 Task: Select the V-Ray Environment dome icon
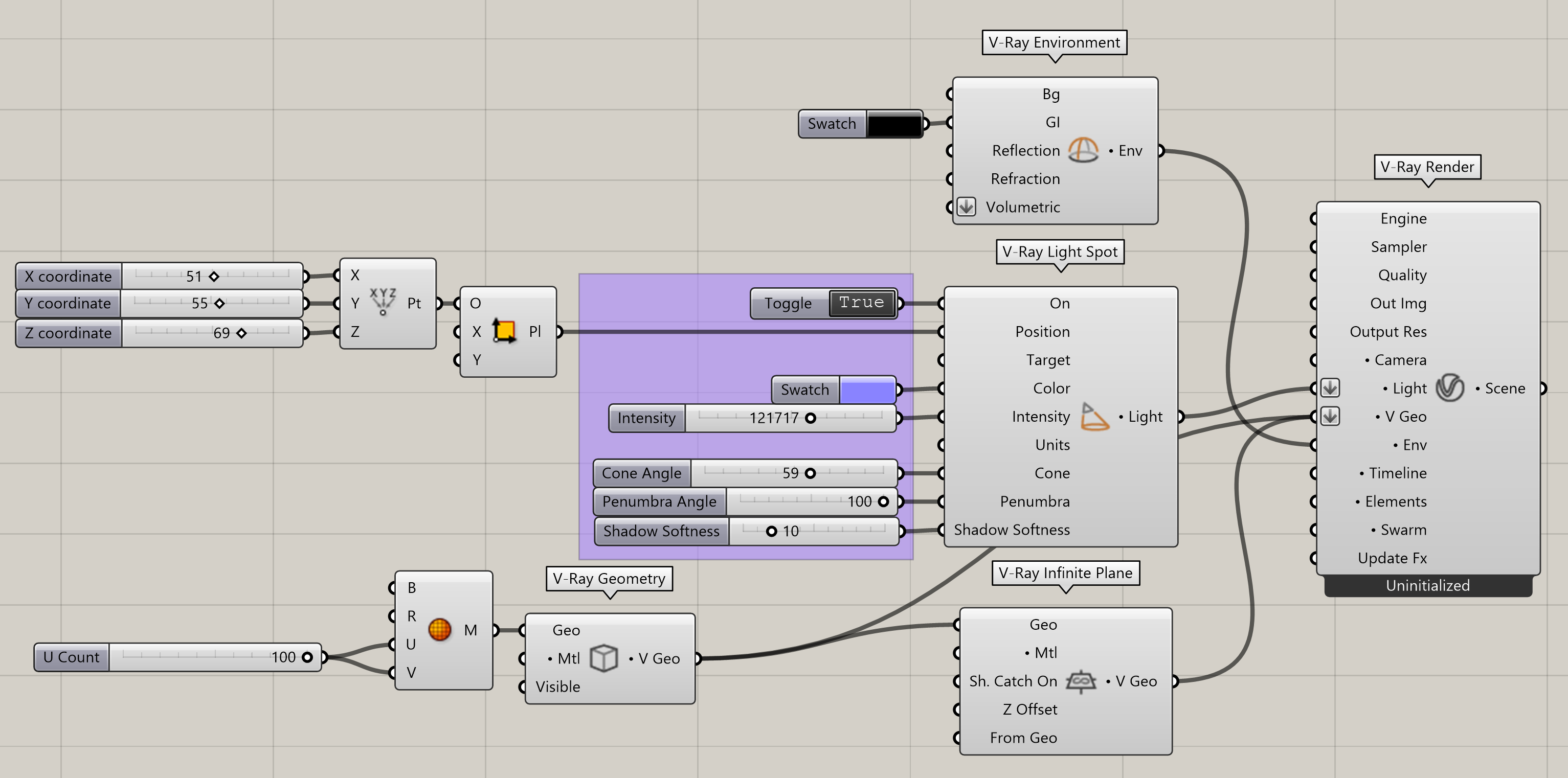[1083, 150]
